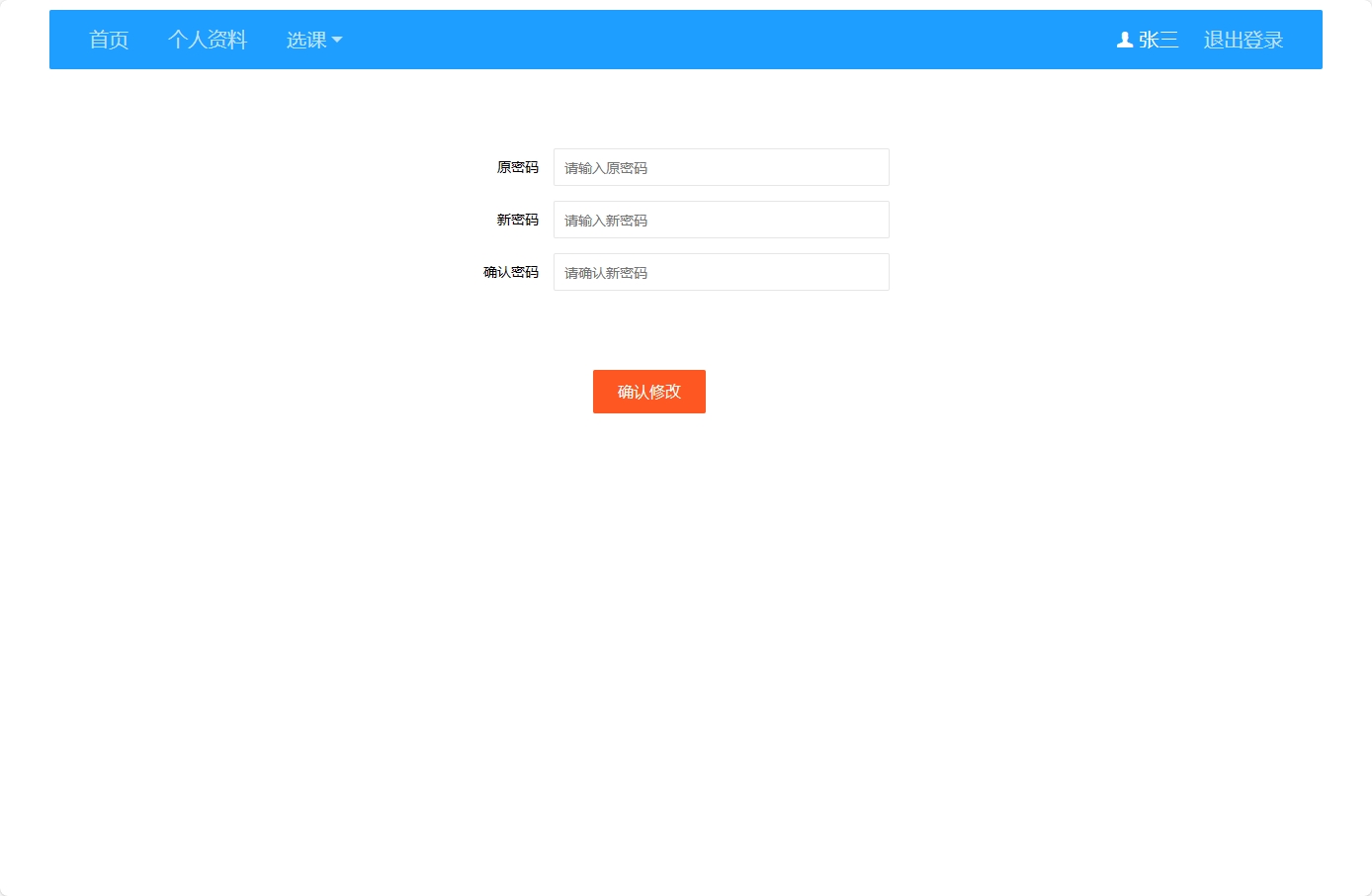Open the 选课 dropdown in the navigation bar
Screen dimensions: 1372x896
[x=313, y=40]
